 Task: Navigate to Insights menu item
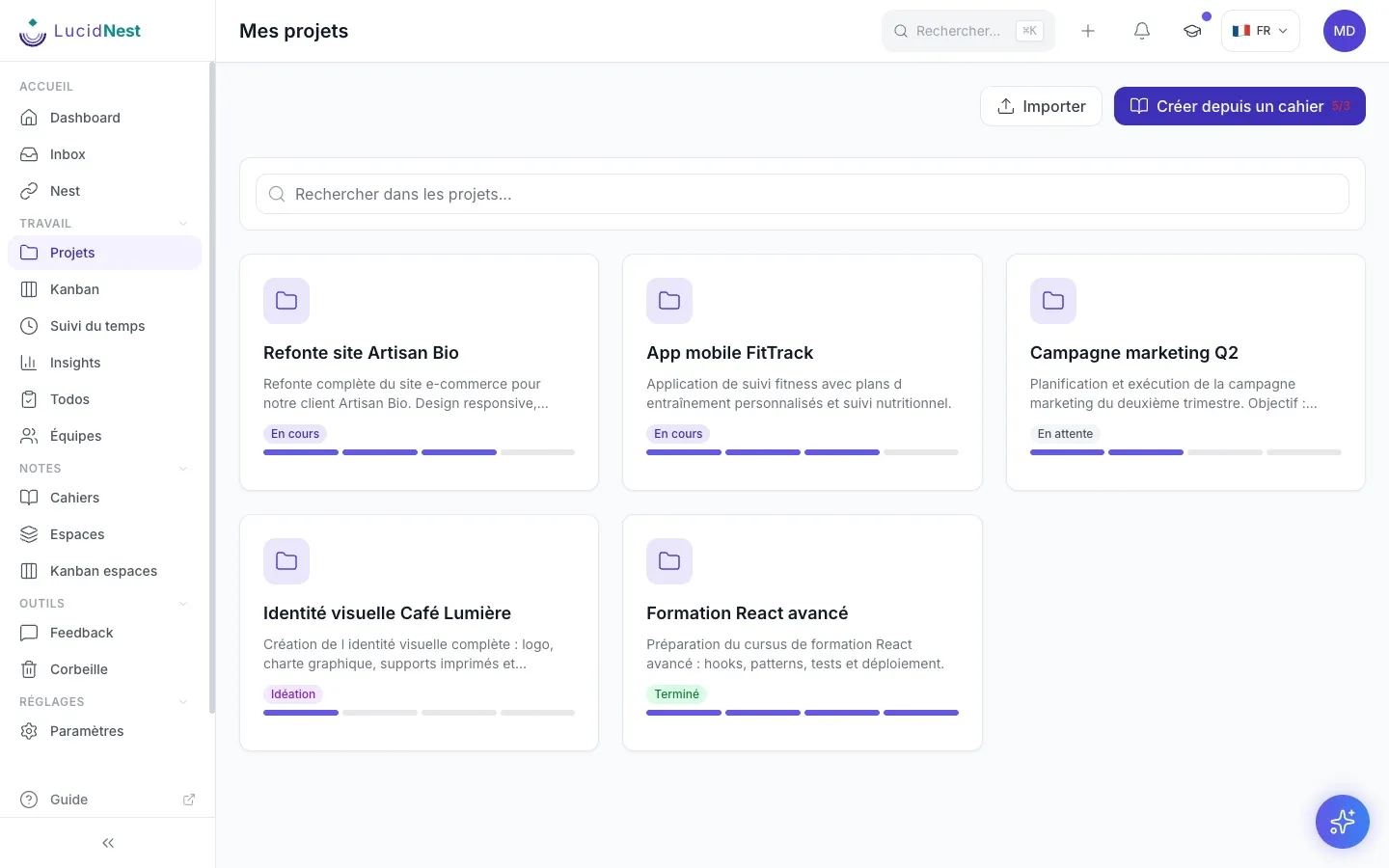(x=104, y=363)
